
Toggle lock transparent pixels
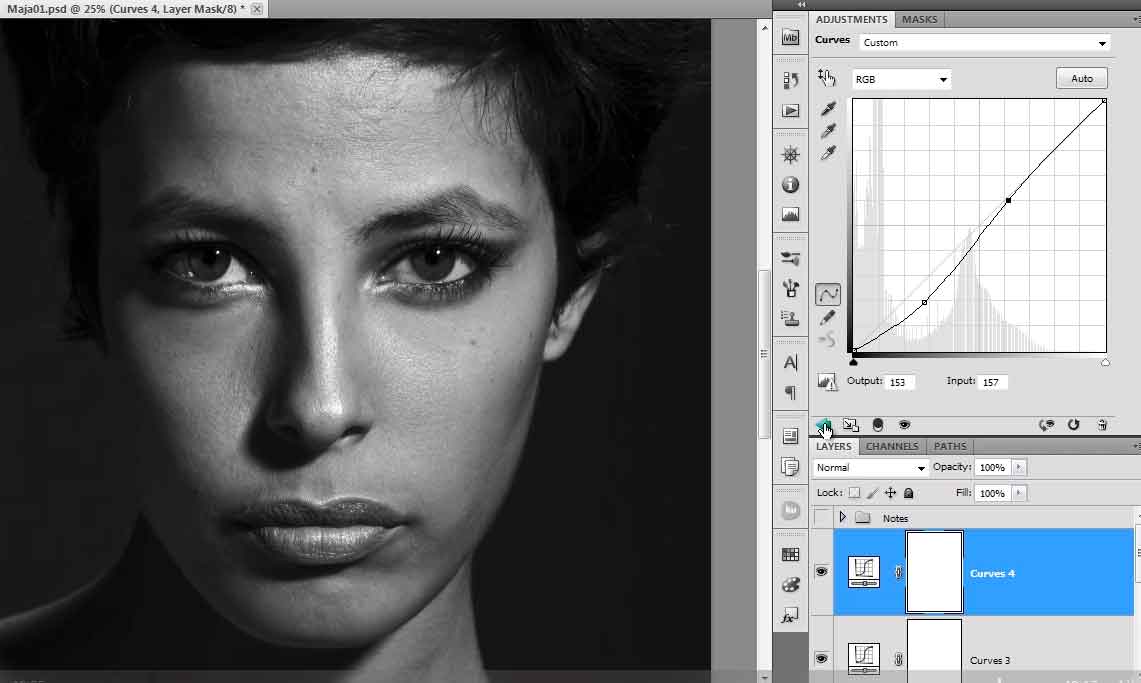pyautogui.click(x=854, y=493)
